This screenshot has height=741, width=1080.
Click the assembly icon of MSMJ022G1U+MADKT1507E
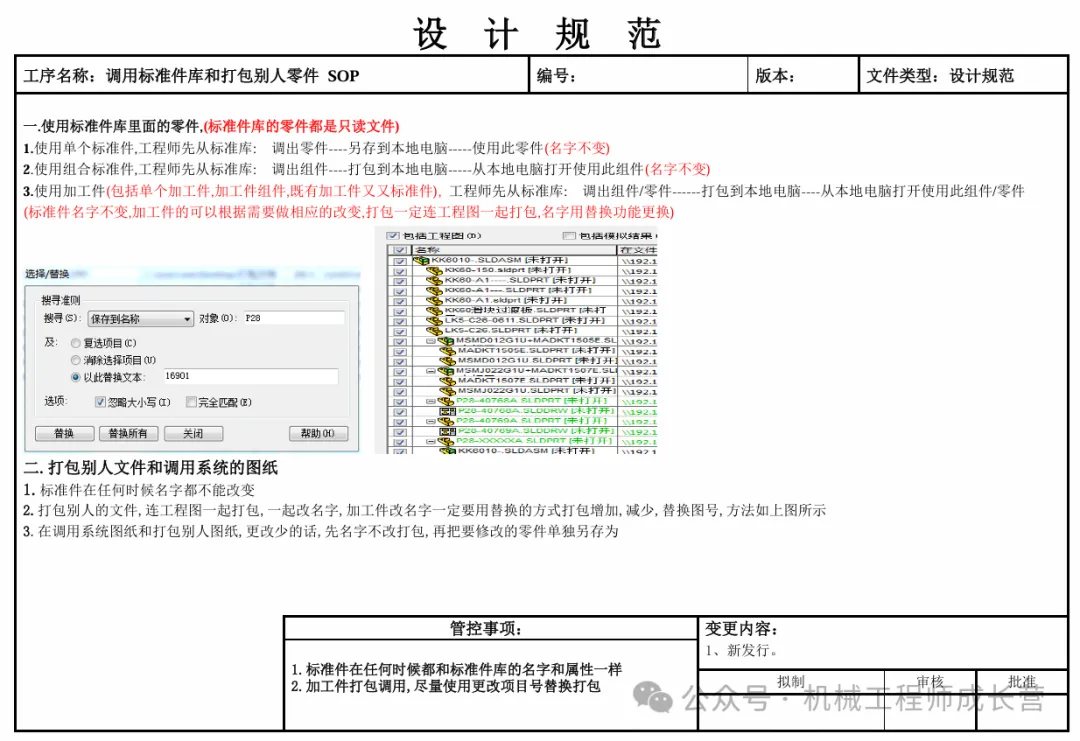pos(446,371)
